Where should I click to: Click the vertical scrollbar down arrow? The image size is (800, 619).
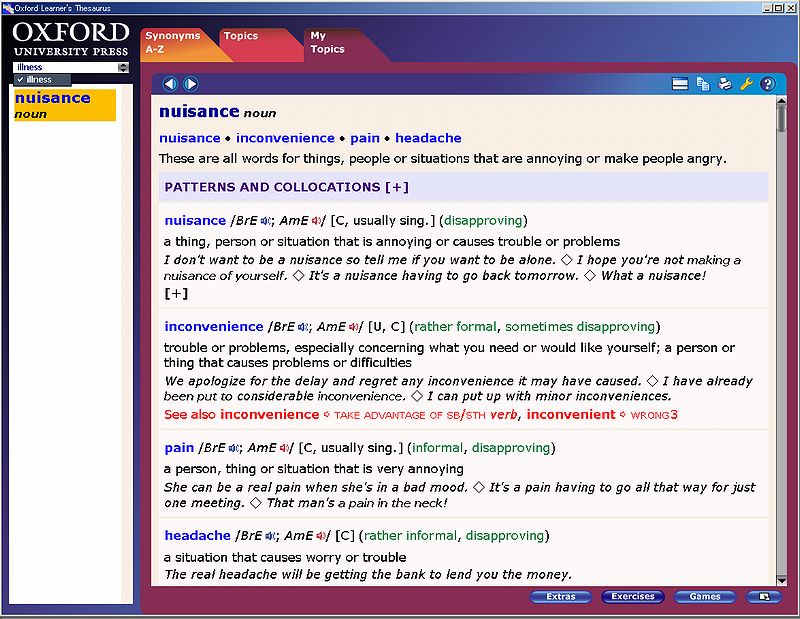(x=781, y=580)
